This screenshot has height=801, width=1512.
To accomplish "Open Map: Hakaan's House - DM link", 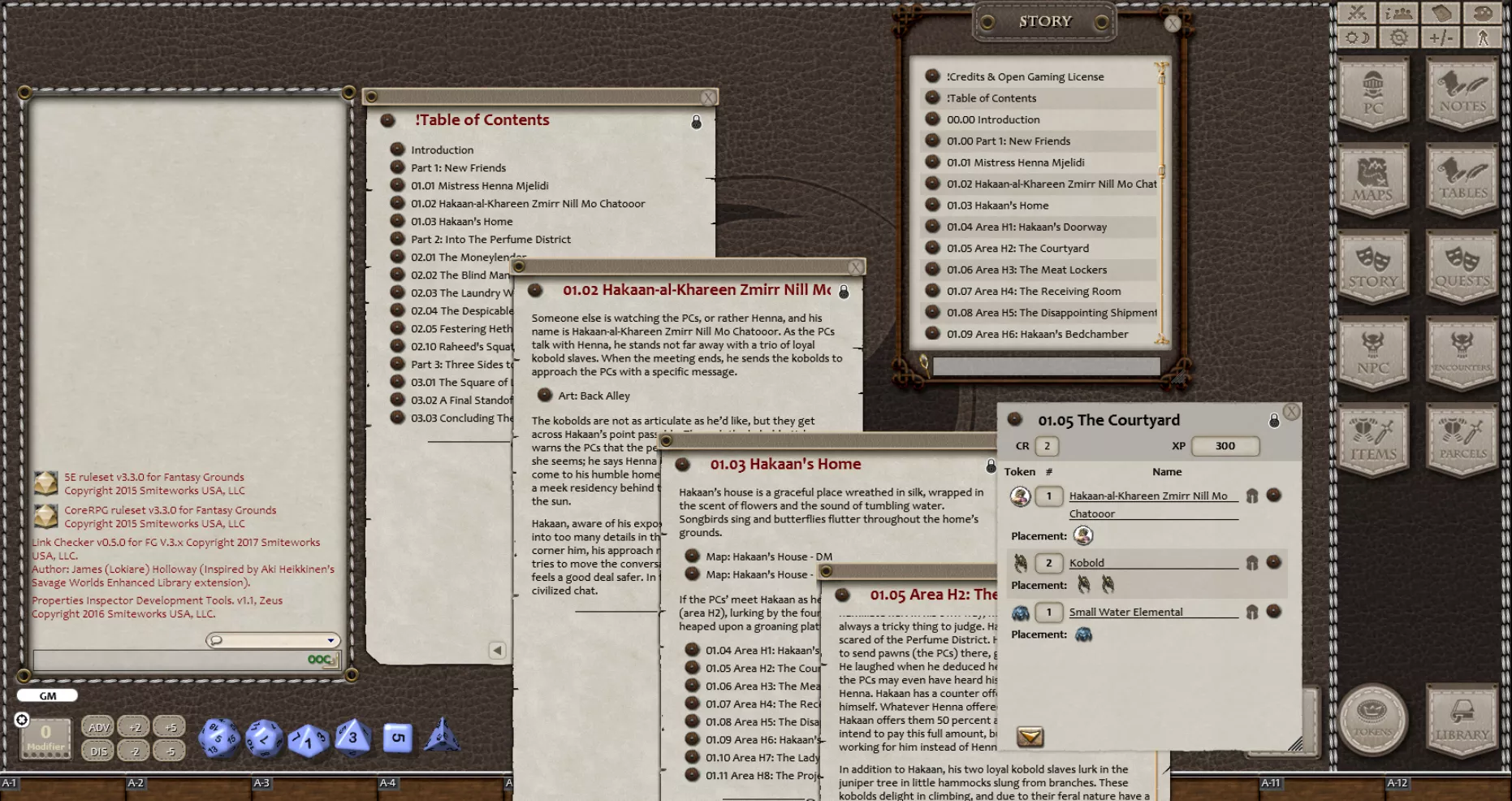I will click(x=769, y=556).
